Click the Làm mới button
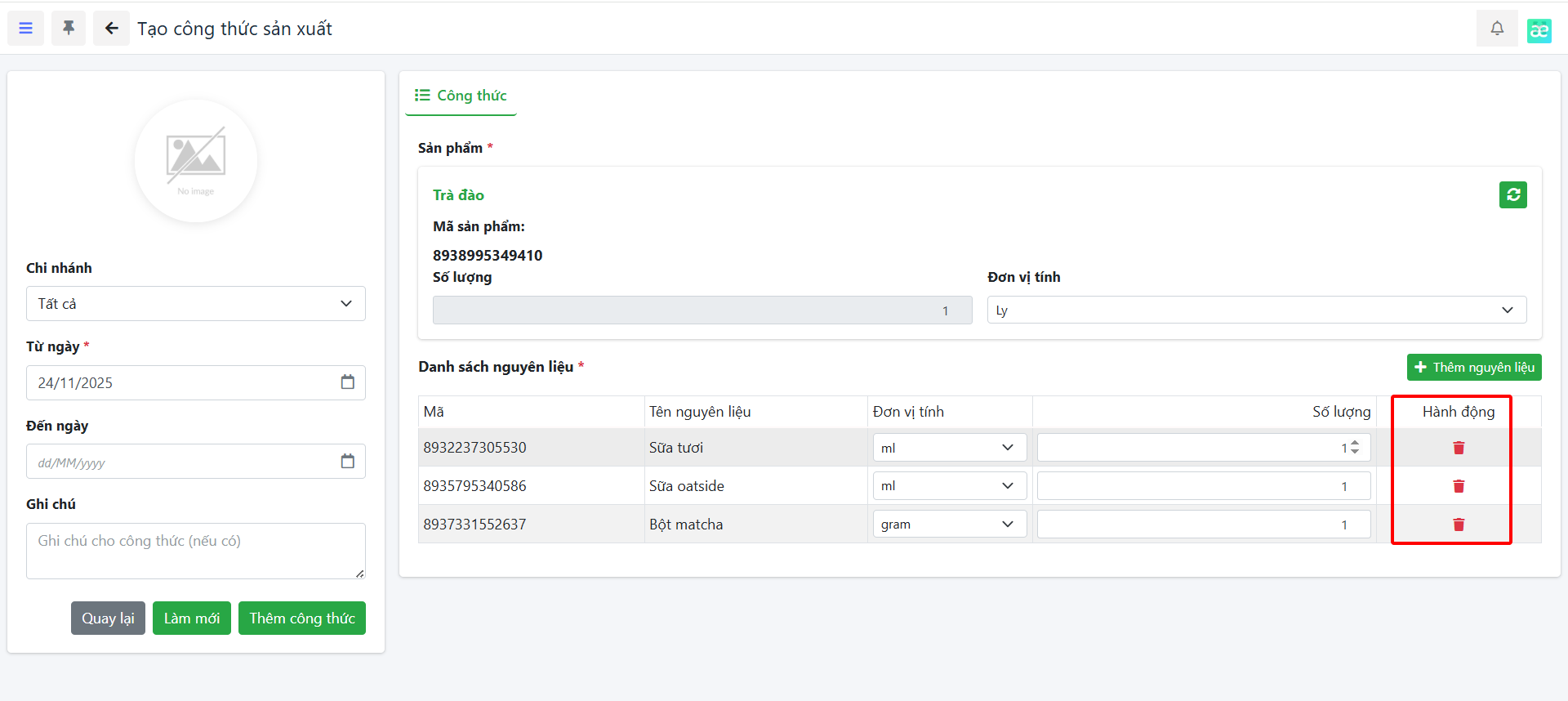Viewport: 1568px width, 701px height. [192, 618]
